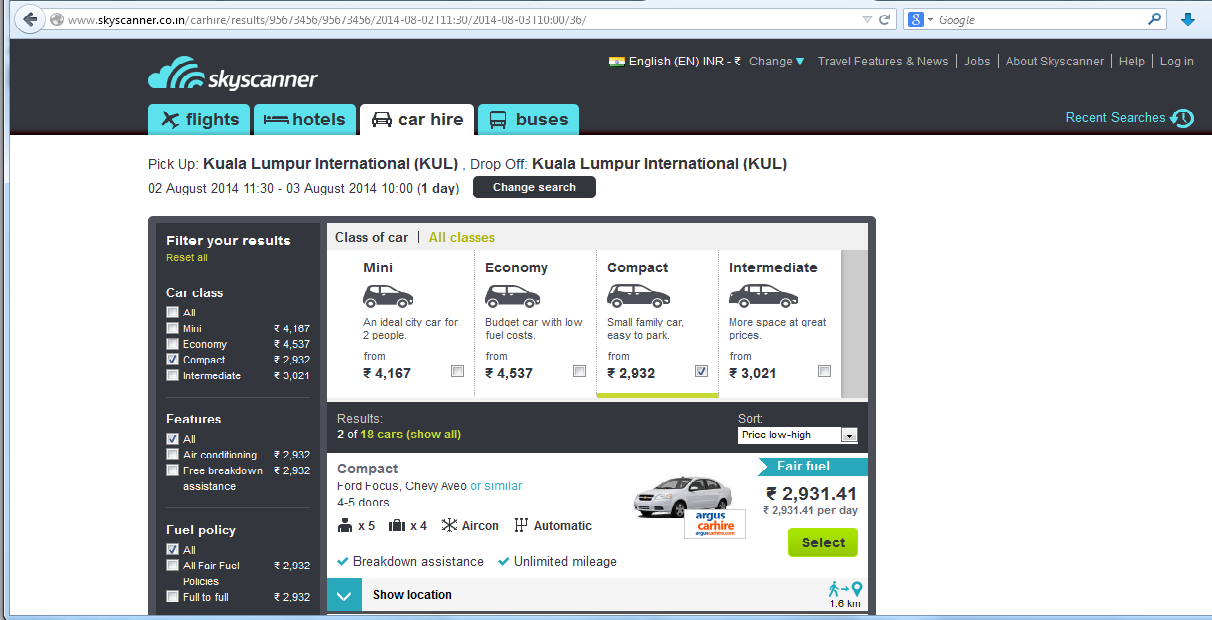Click the India flag icon
Image resolution: width=1212 pixels, height=620 pixels.
point(616,61)
